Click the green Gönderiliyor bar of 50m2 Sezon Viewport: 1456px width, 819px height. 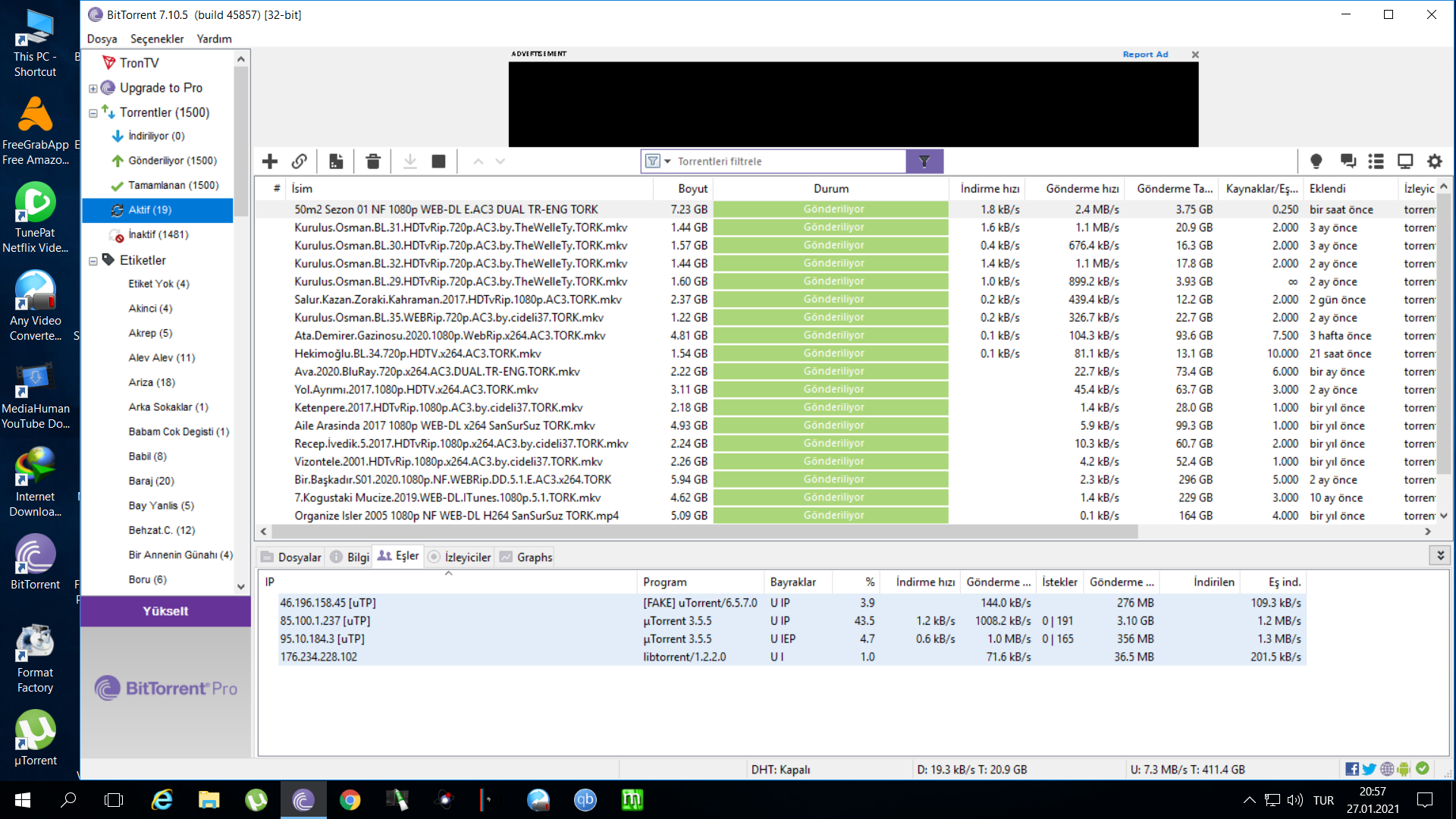click(831, 209)
